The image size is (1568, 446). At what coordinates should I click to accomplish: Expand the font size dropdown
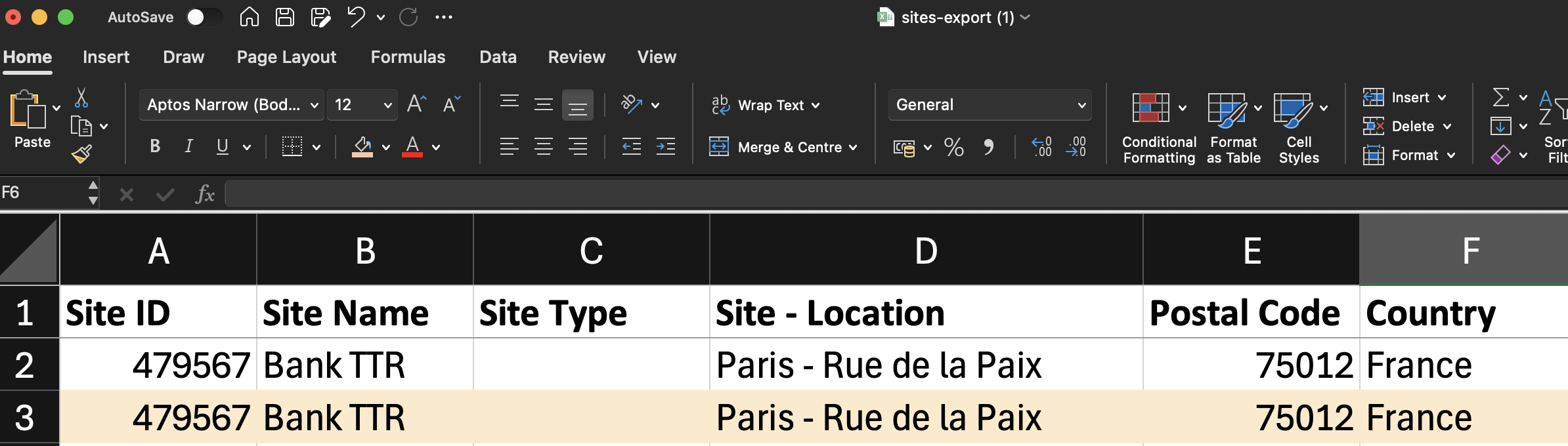[387, 105]
